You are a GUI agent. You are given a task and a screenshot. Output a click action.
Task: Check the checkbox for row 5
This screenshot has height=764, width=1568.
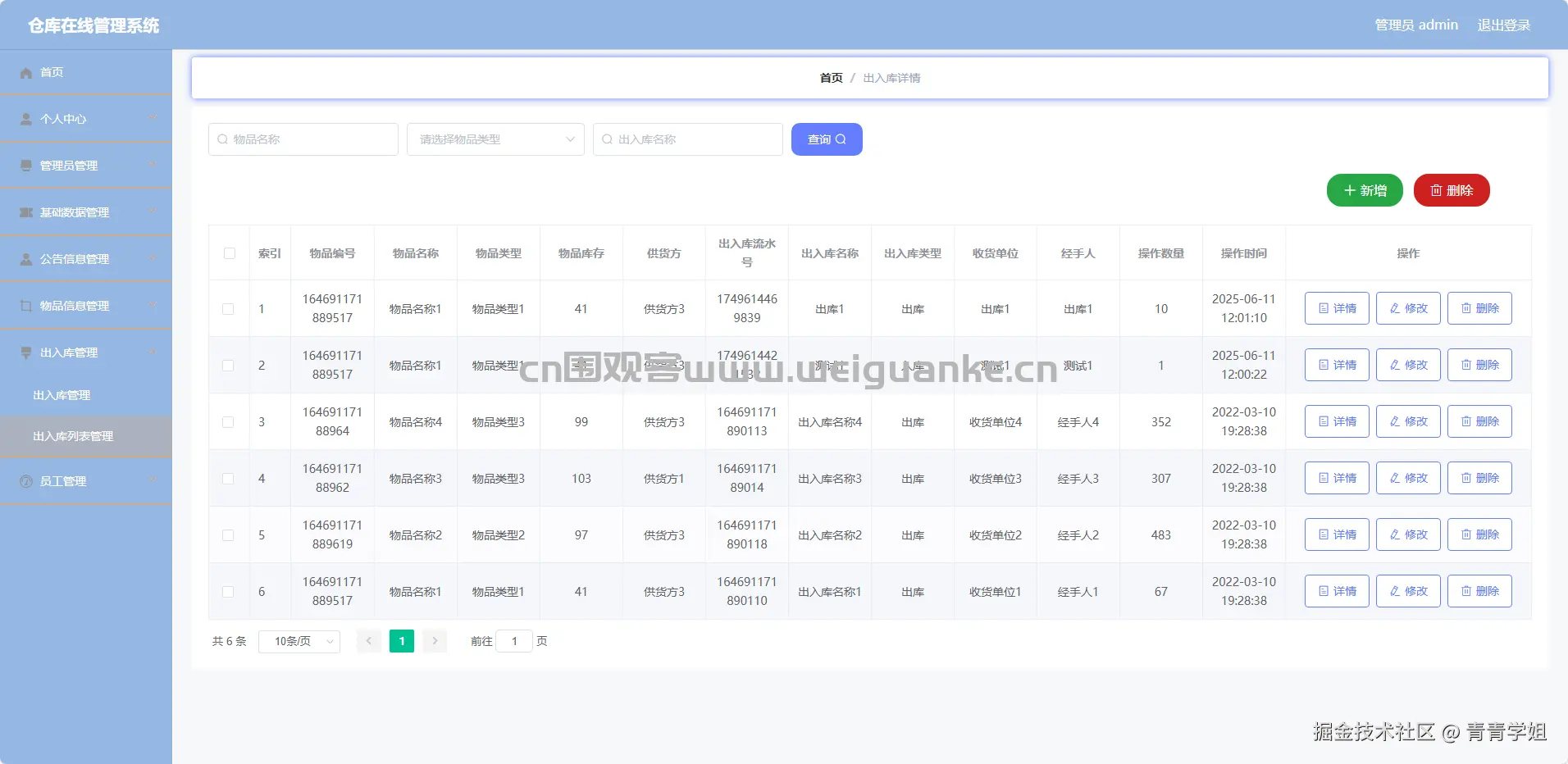[228, 536]
